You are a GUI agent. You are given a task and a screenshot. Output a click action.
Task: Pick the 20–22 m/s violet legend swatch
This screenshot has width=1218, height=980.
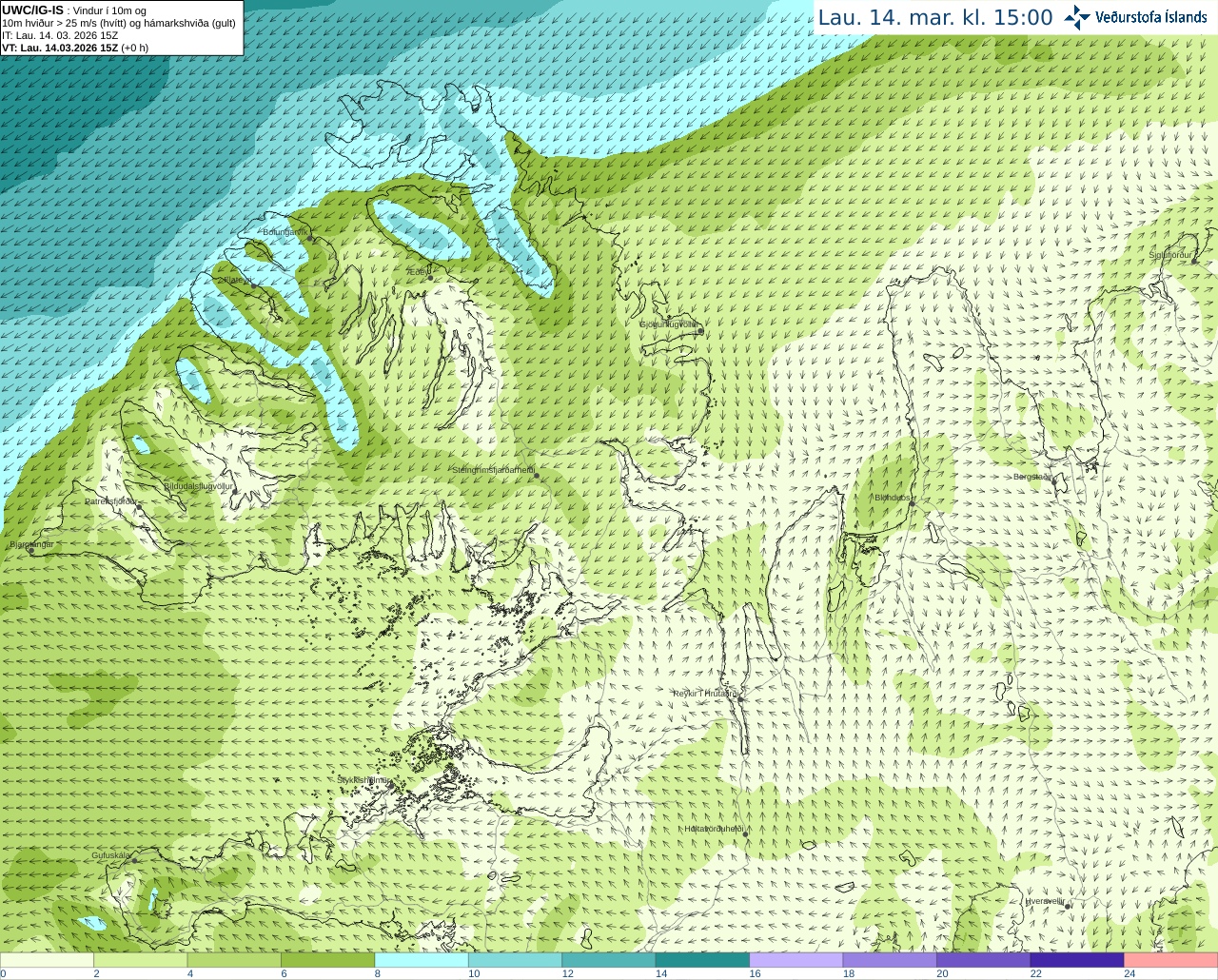click(x=984, y=960)
